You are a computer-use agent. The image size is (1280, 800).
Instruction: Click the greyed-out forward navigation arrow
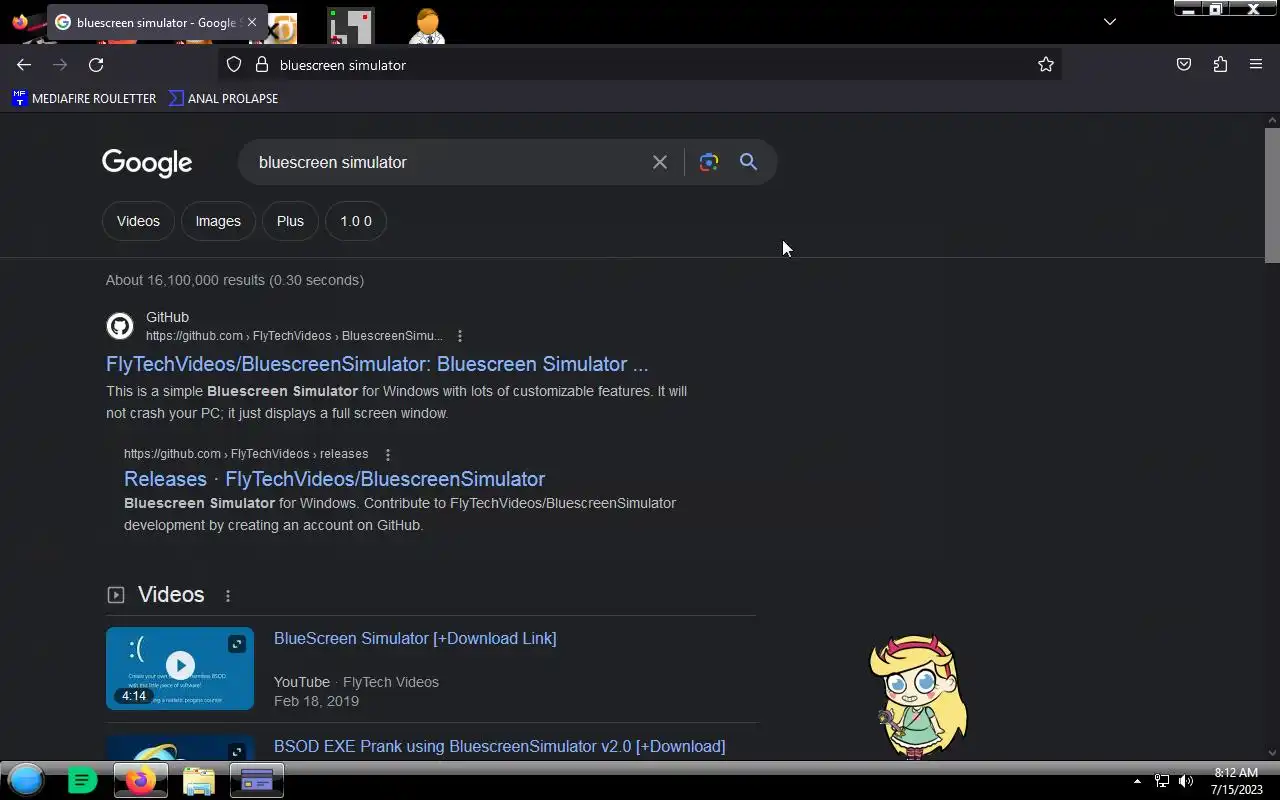(60, 64)
